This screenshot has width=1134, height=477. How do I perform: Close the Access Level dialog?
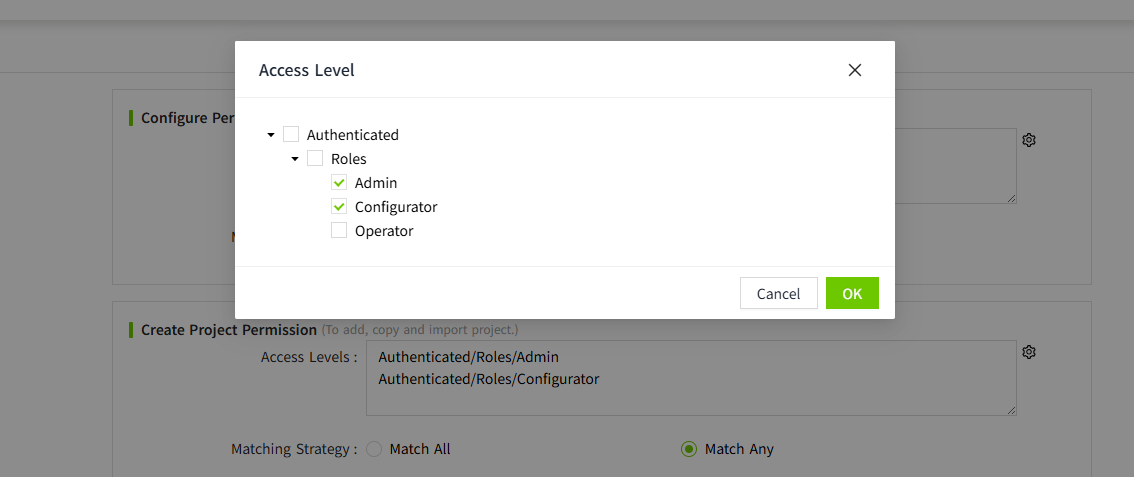pyautogui.click(x=854, y=70)
